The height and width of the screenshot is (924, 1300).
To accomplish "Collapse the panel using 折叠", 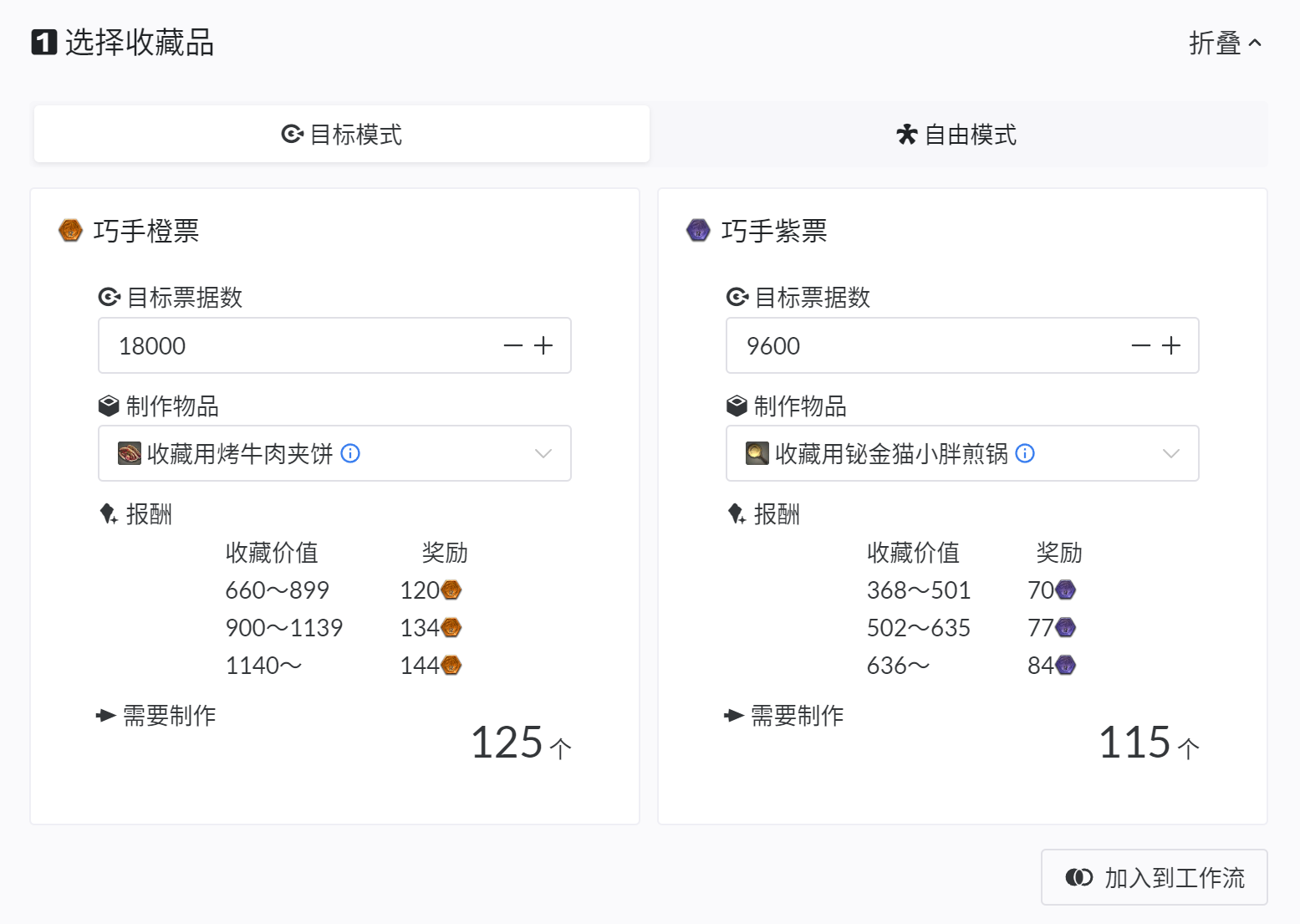I will (1226, 43).
